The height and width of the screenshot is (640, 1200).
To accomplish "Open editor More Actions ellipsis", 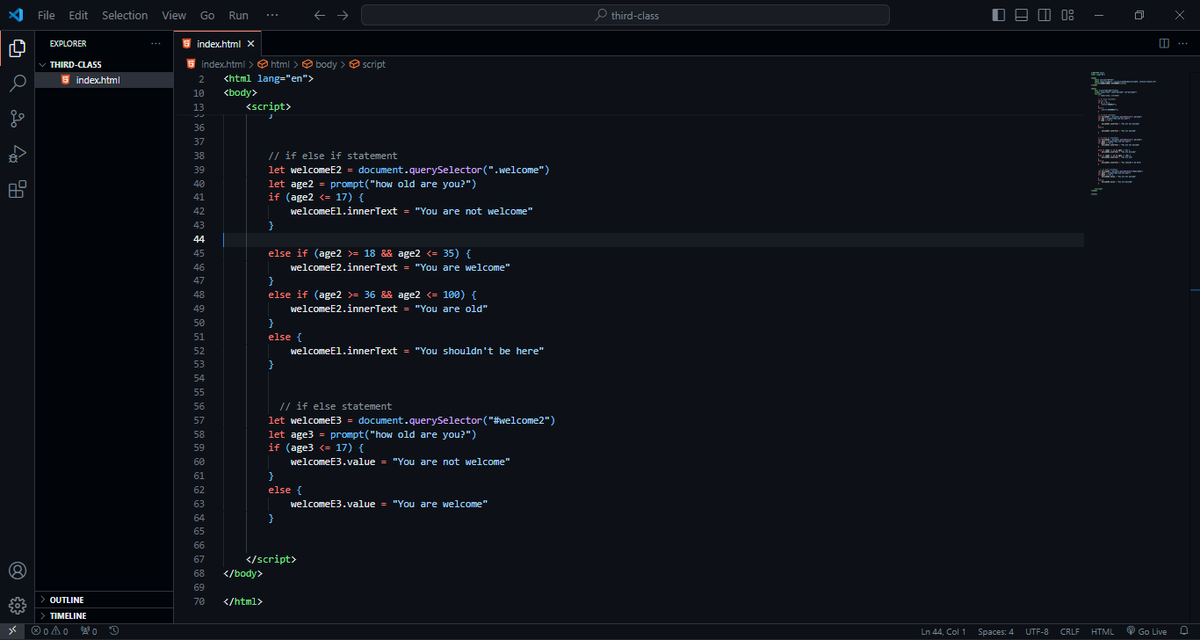I will (x=1184, y=44).
